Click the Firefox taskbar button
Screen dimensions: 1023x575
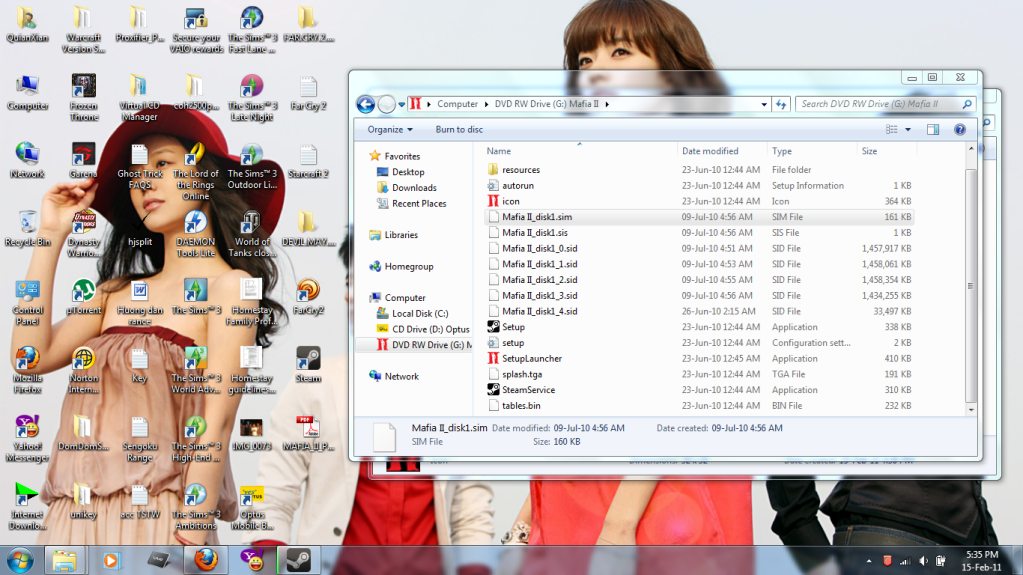pyautogui.click(x=206, y=559)
